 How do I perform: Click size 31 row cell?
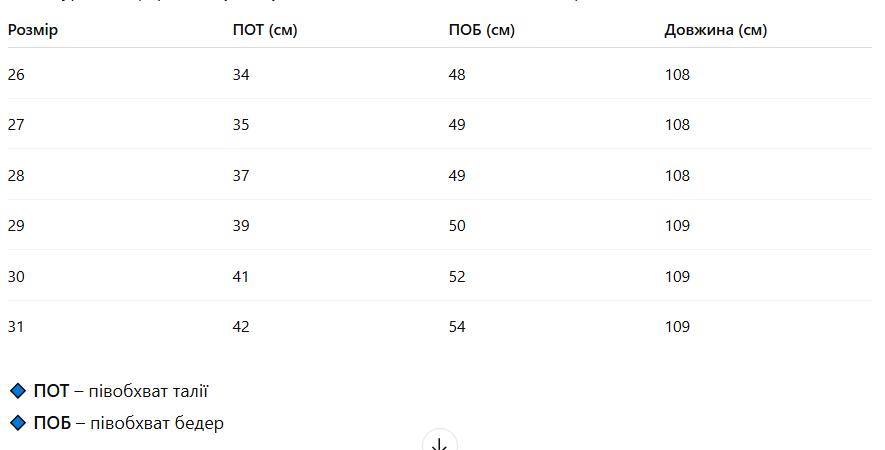pos(16,327)
